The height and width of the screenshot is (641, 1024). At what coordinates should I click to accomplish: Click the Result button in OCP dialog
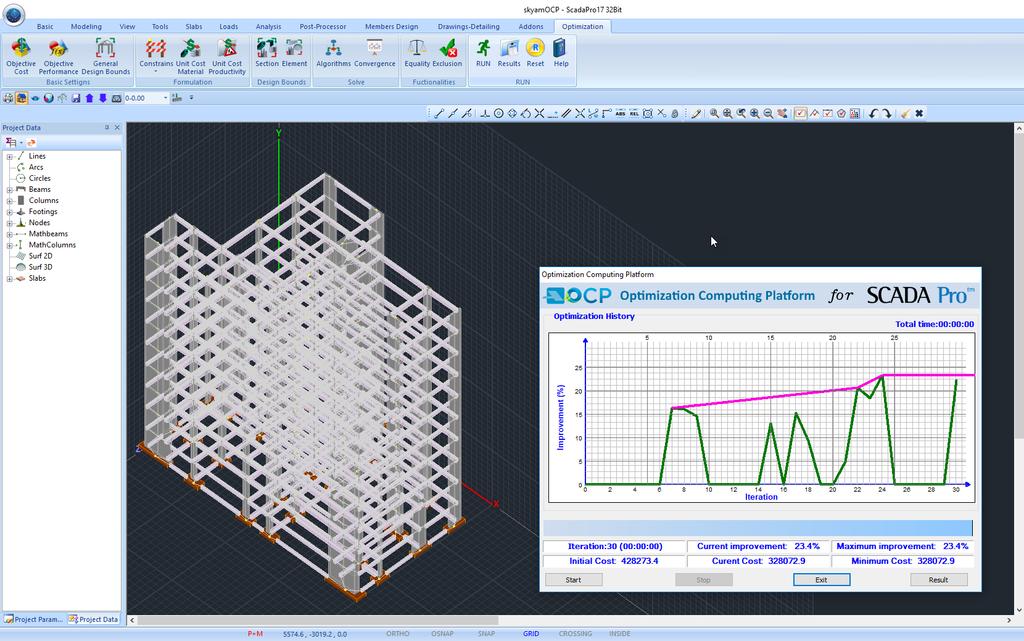tap(938, 580)
